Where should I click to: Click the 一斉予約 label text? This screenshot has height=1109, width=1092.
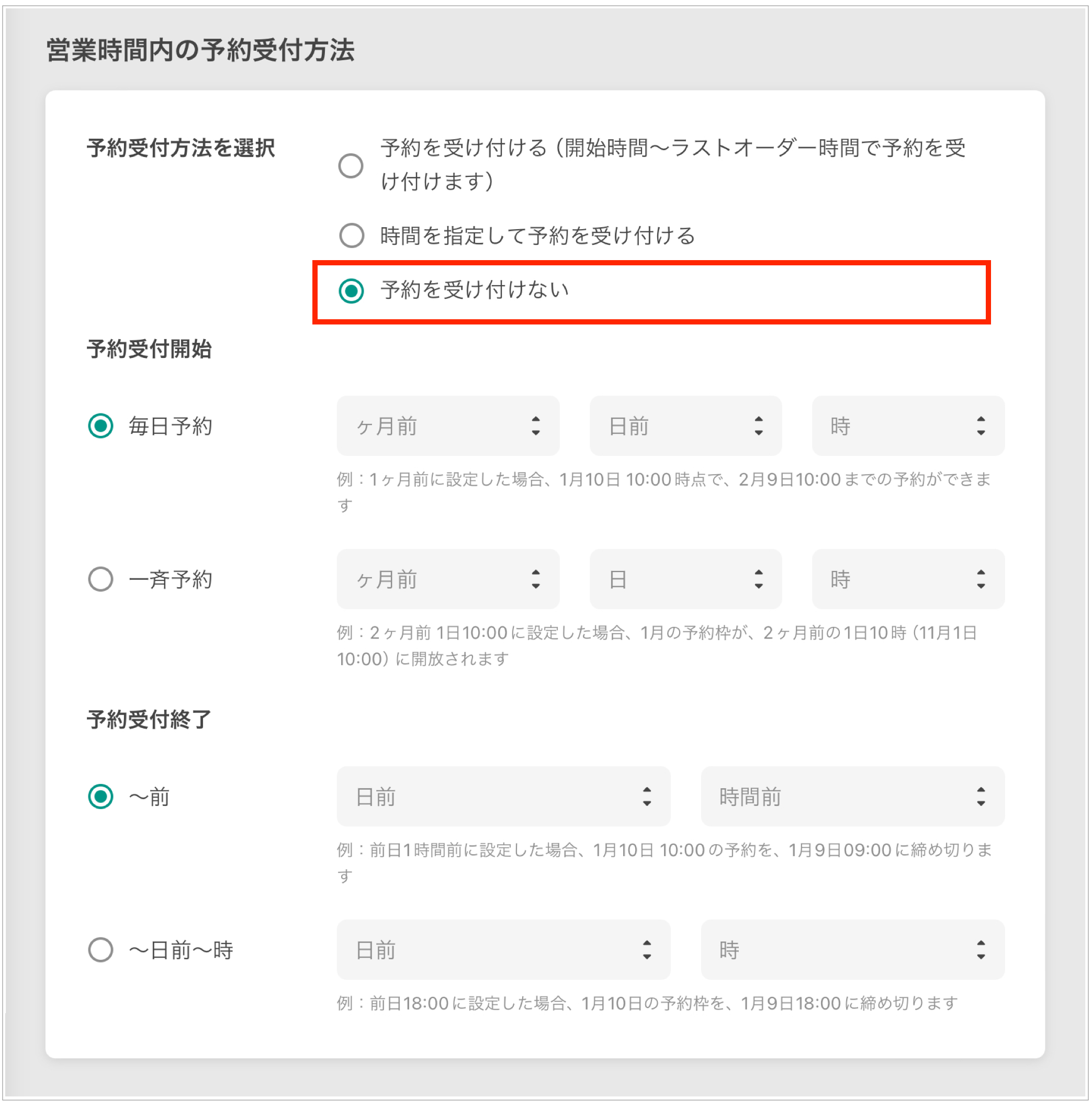tap(171, 579)
